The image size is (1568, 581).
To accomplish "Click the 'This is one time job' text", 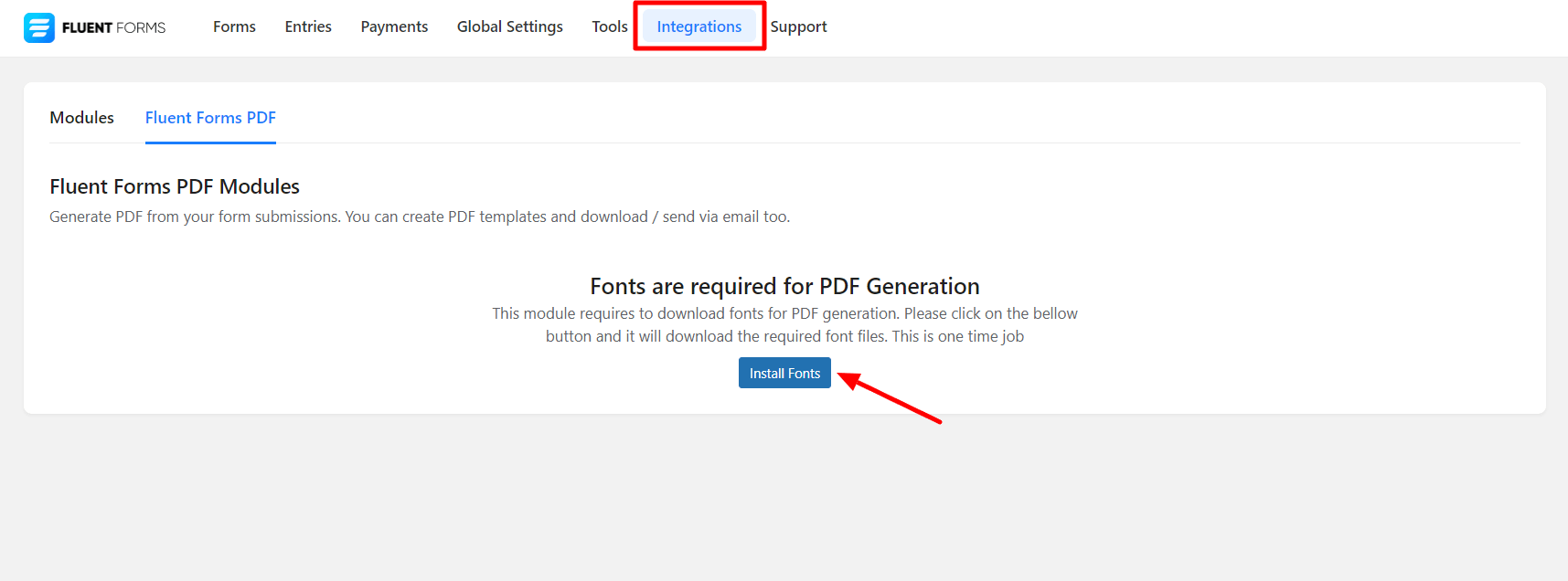I will tap(957, 336).
